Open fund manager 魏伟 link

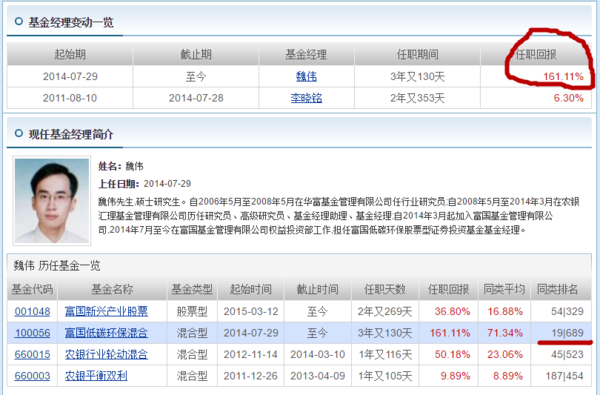306,77
